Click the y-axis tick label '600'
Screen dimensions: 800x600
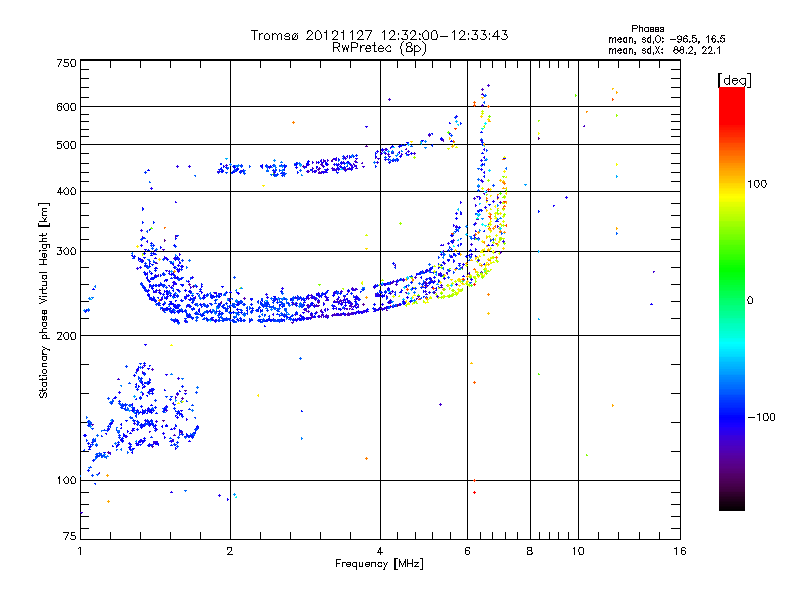click(67, 107)
